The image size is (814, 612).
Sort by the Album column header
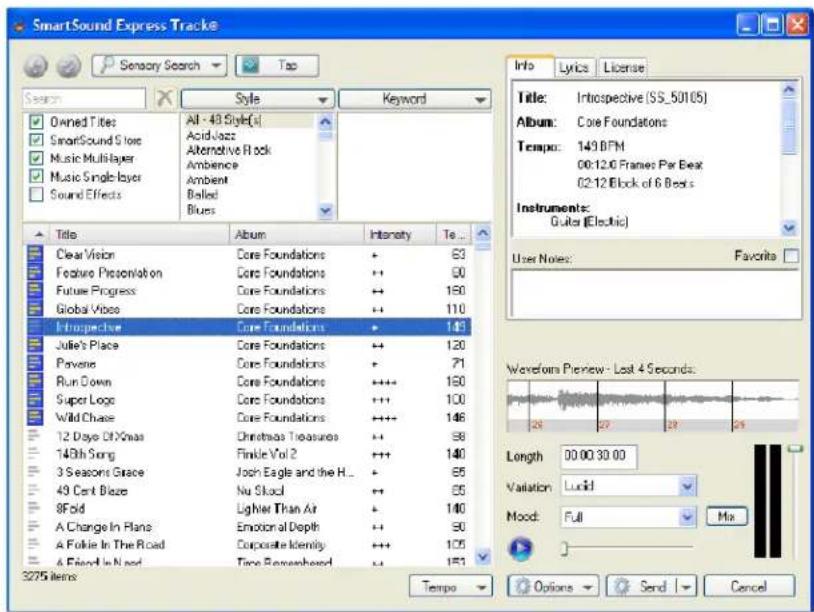pyautogui.click(x=296, y=235)
